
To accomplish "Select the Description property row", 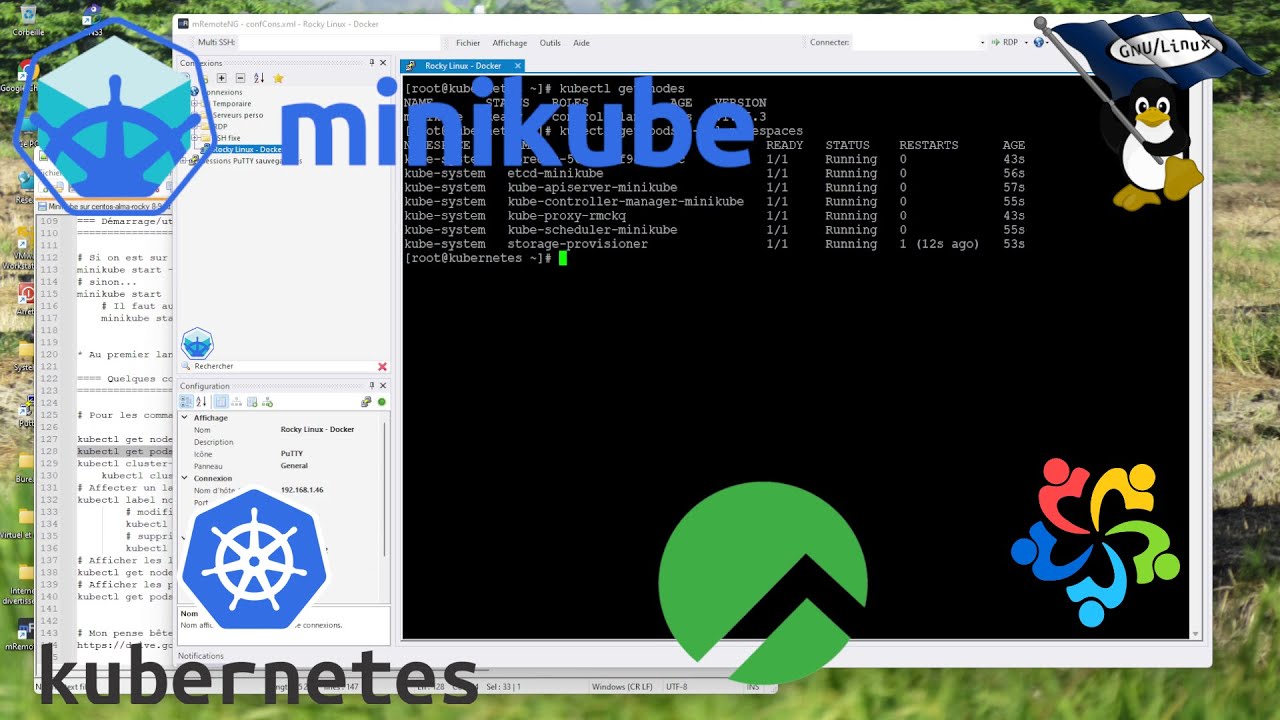I will [279, 442].
